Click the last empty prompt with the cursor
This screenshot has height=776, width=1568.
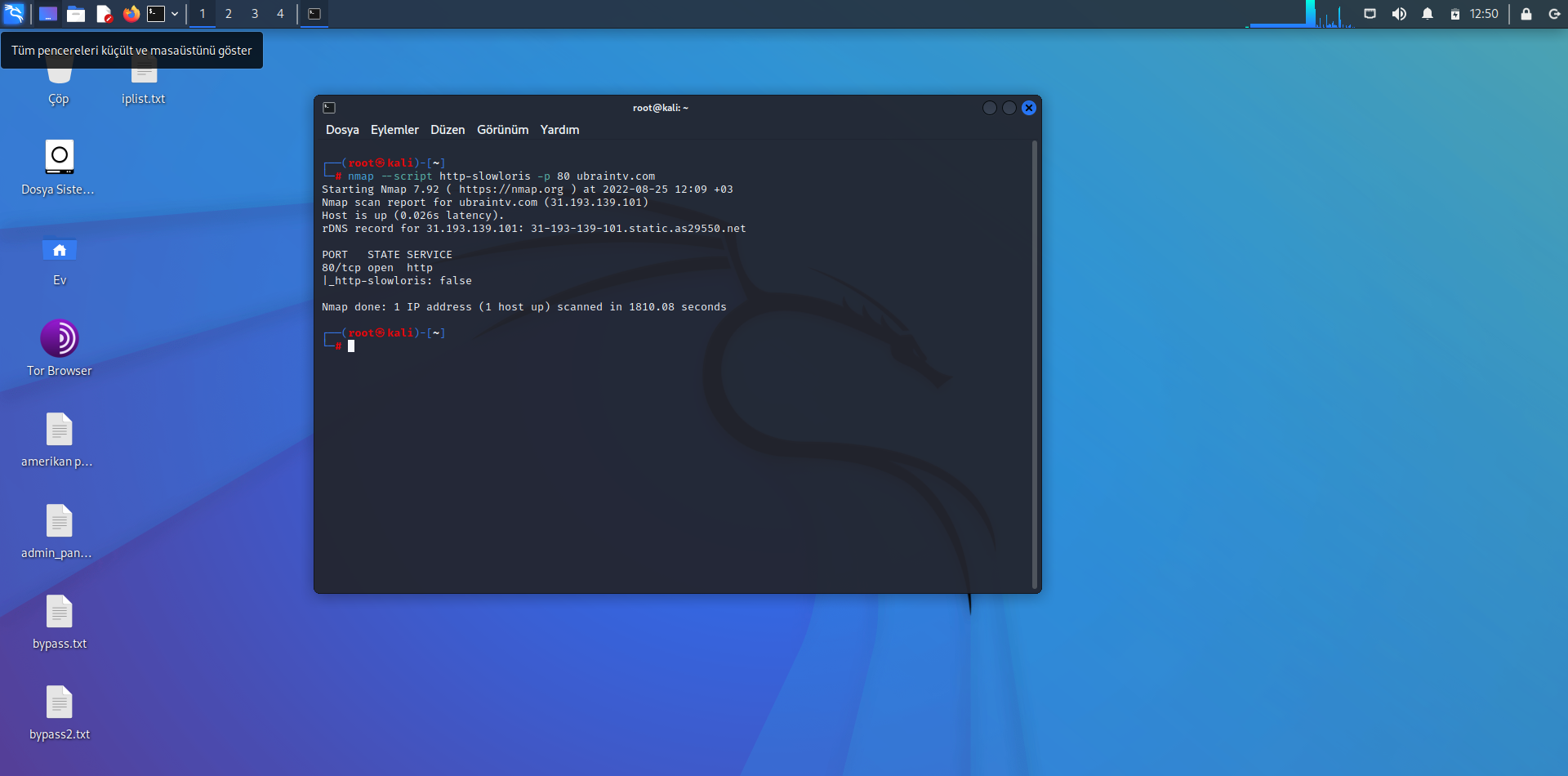click(x=351, y=346)
